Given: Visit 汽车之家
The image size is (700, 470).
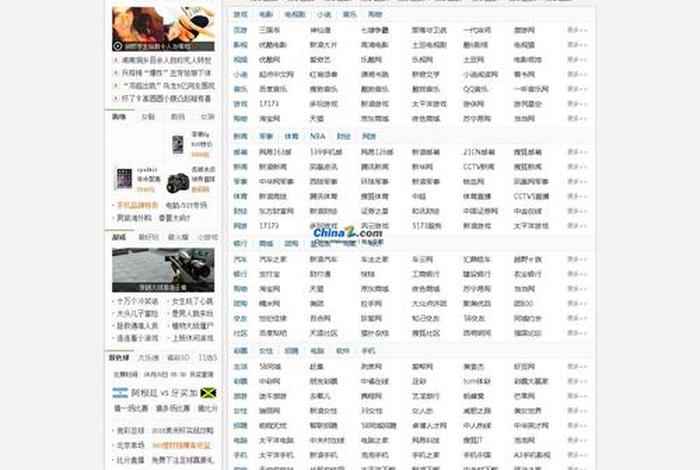Looking at the screenshot, I should click(x=273, y=259).
